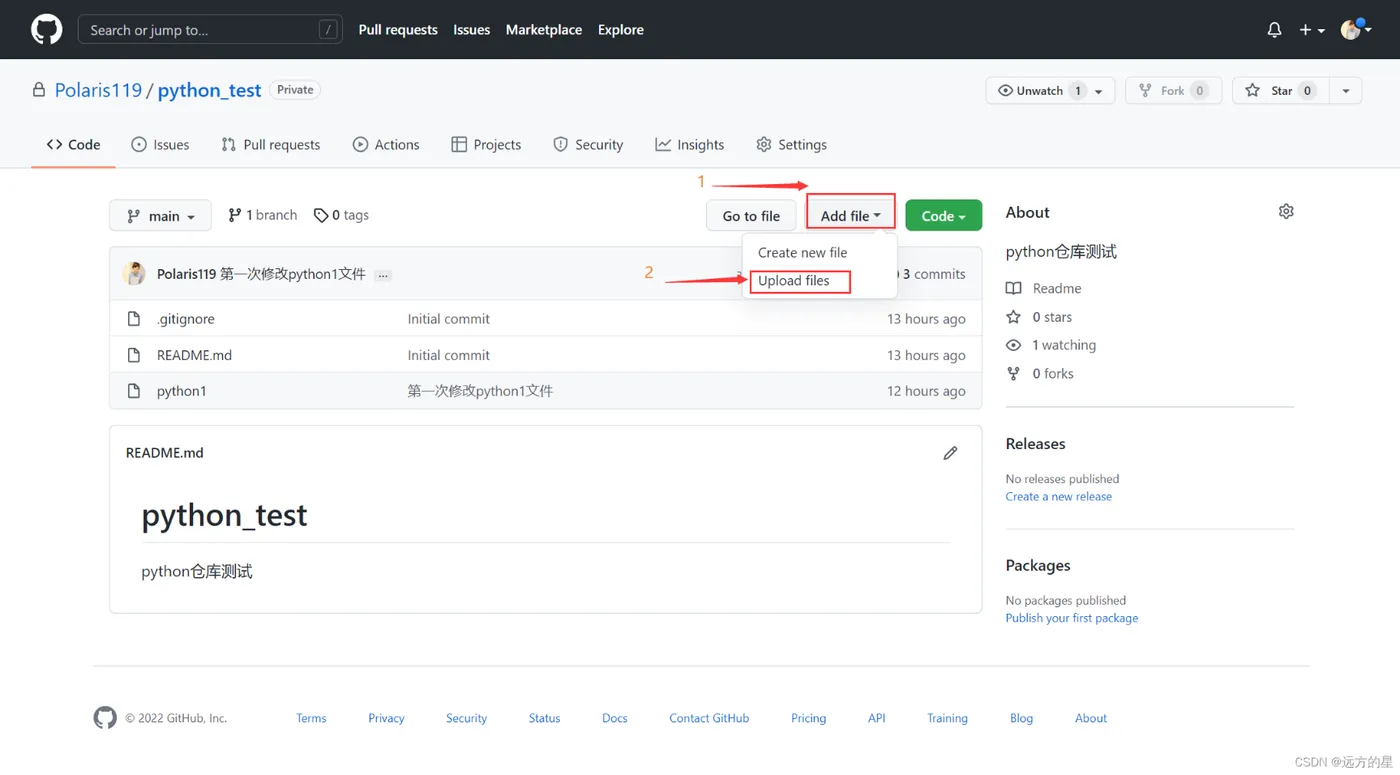1400x775 pixels.
Task: Open Privacy footer link
Action: tap(386, 718)
